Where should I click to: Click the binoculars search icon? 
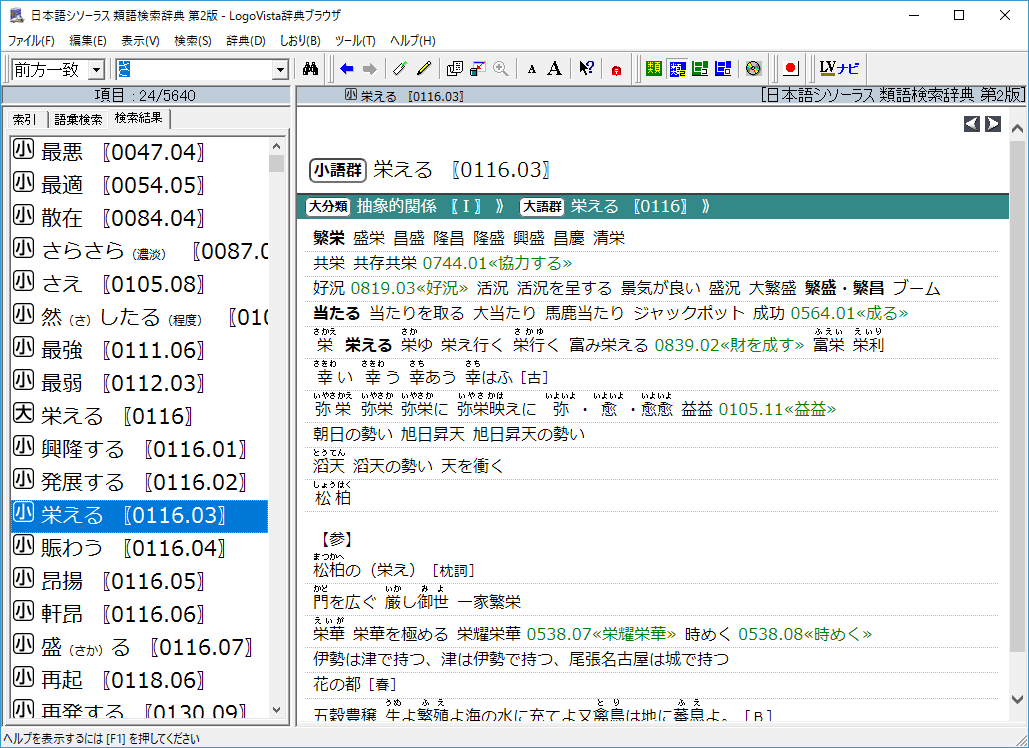[310, 69]
